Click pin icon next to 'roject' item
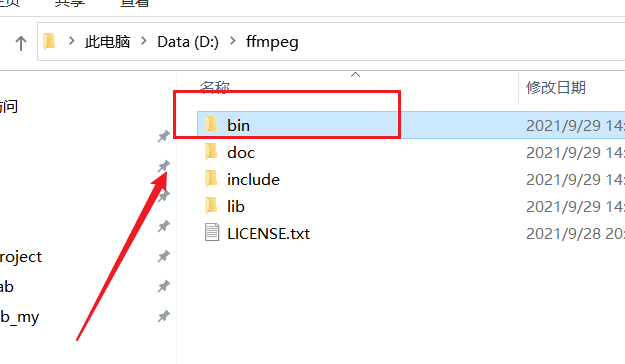This screenshot has width=625, height=364. [163, 256]
